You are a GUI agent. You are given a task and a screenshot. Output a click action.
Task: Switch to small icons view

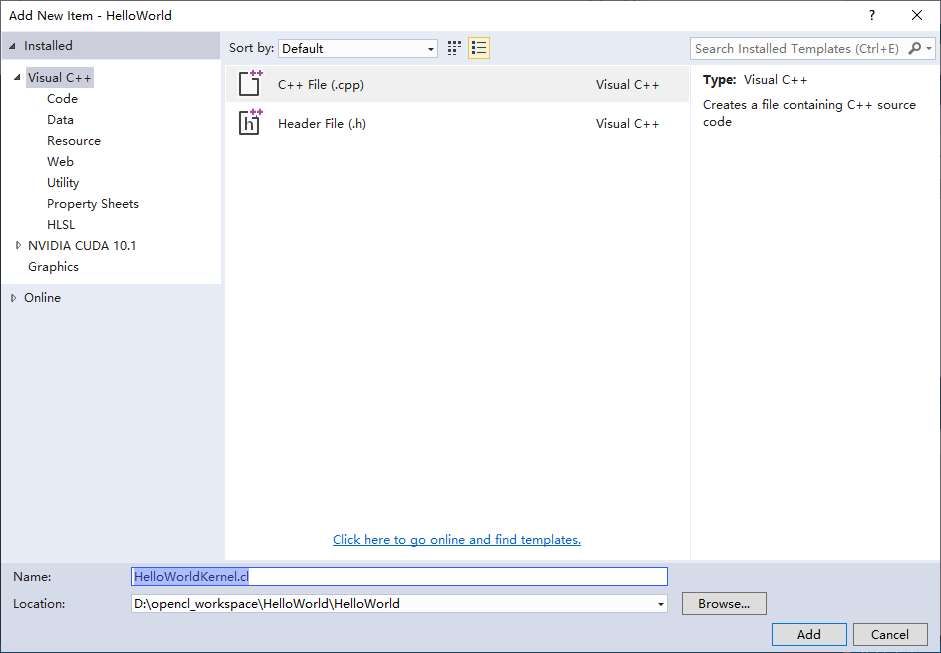point(454,47)
